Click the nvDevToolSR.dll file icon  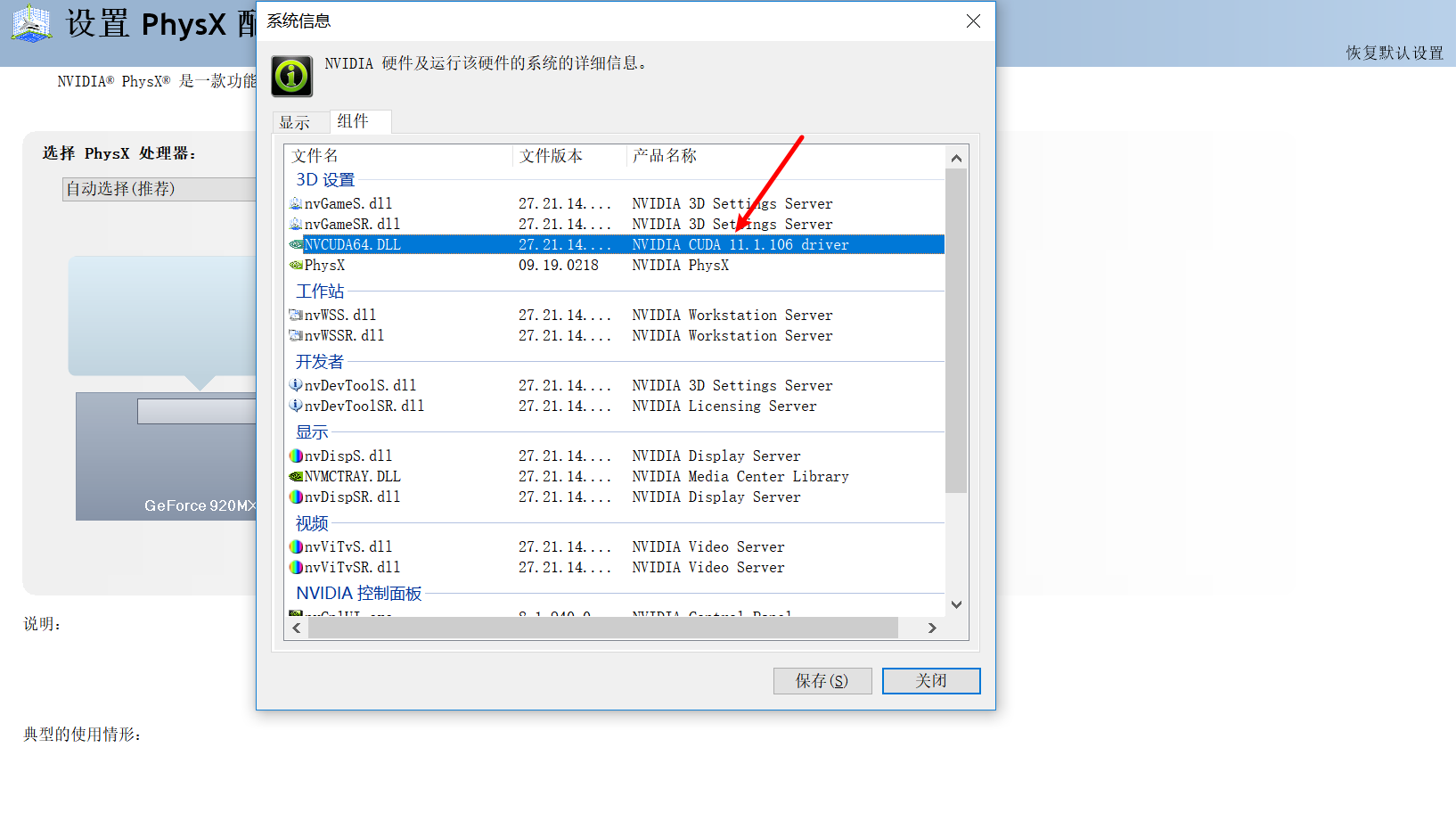click(296, 406)
